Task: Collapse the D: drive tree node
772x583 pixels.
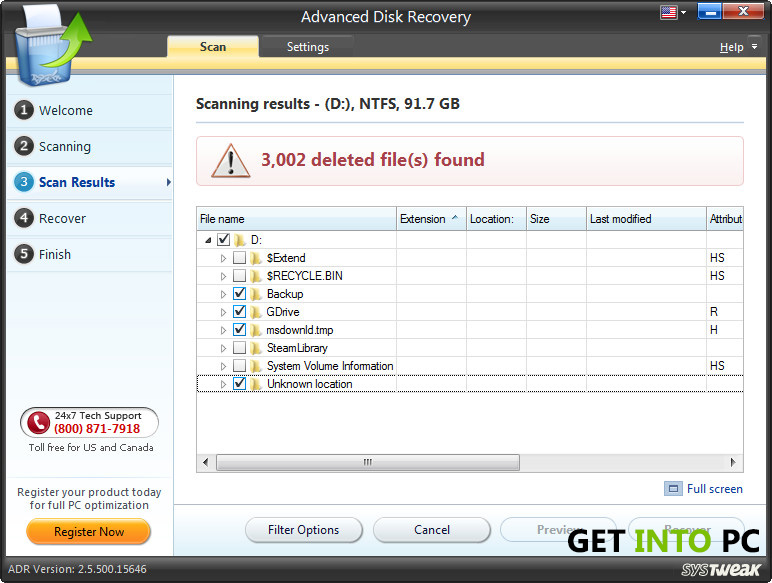Action: pyautogui.click(x=208, y=240)
